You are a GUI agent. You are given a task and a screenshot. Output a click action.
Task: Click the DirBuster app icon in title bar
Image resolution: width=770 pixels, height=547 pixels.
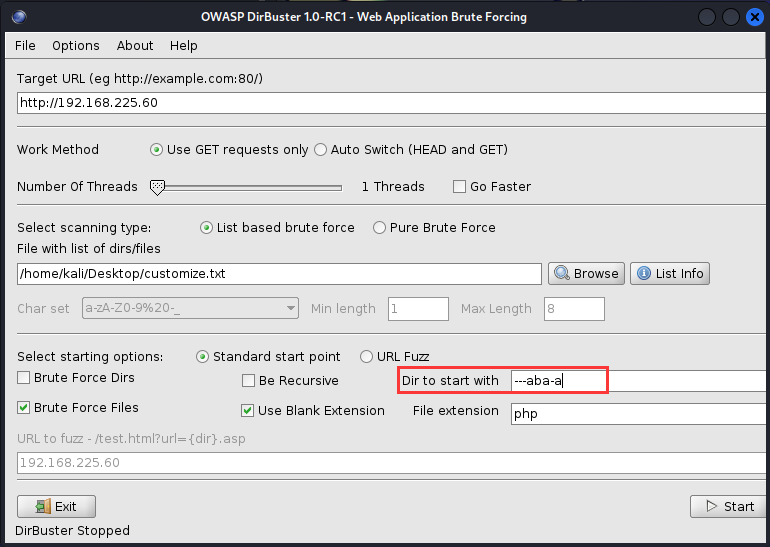[x=19, y=17]
